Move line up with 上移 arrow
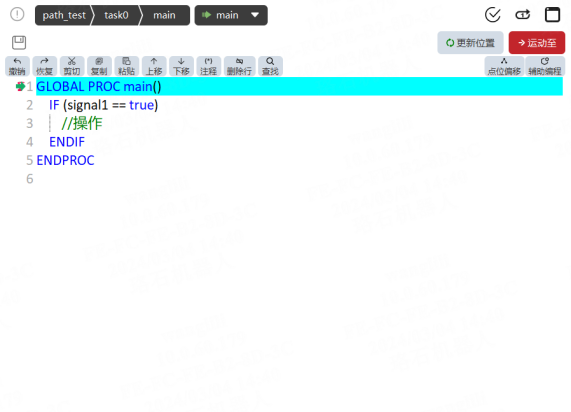This screenshot has width=571, height=412. coord(154,66)
